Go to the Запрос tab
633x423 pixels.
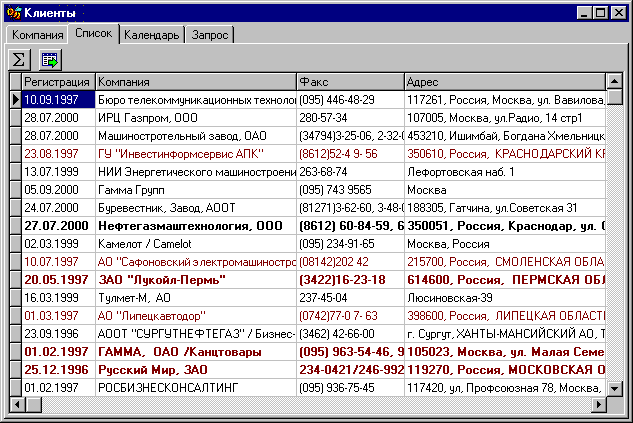210,35
